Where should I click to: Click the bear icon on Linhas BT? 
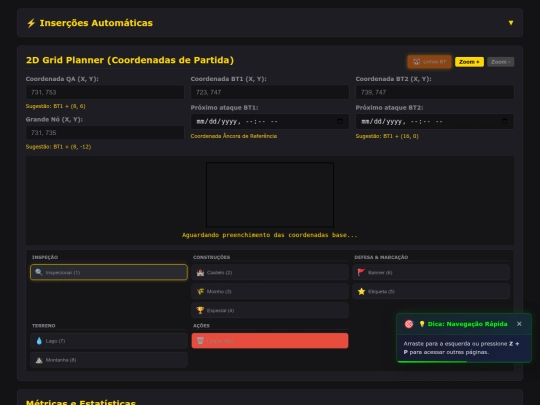coord(417,62)
